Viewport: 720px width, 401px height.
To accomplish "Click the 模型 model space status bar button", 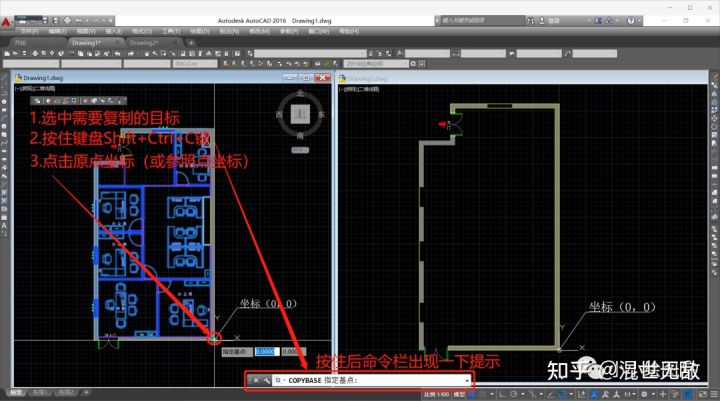I will point(459,394).
